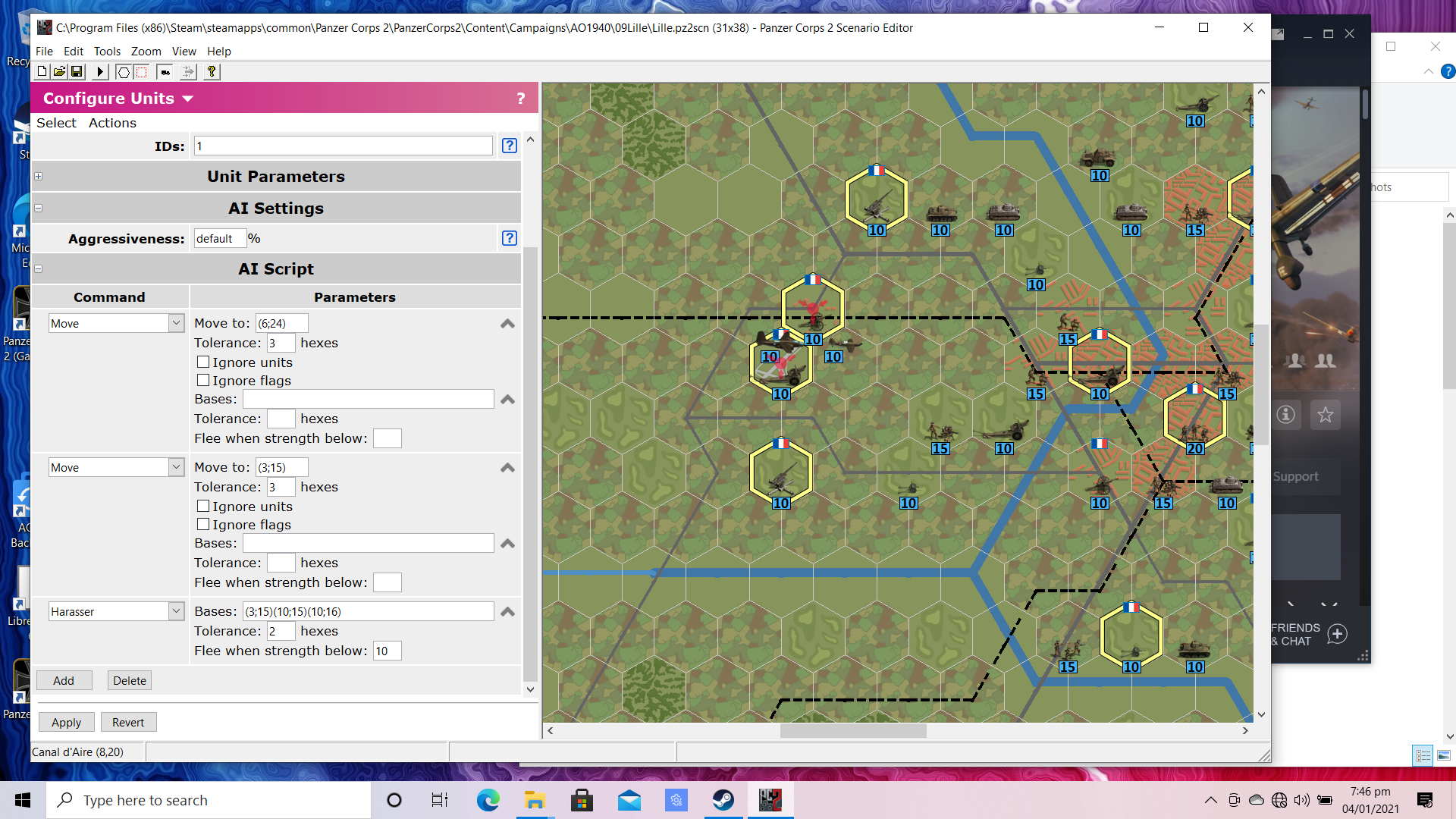Toggle Ignore units for Move to (3;15)
1456x819 pixels.
(x=203, y=507)
